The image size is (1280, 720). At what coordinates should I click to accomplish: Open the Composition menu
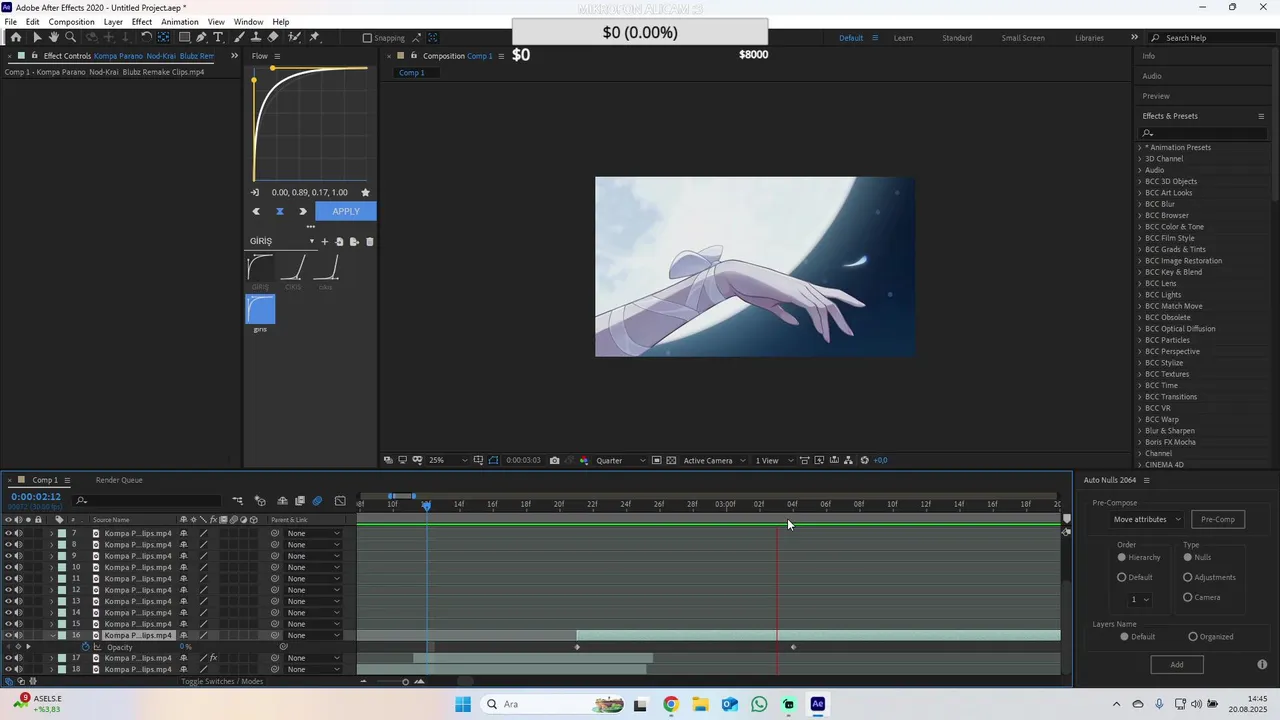pos(71,21)
